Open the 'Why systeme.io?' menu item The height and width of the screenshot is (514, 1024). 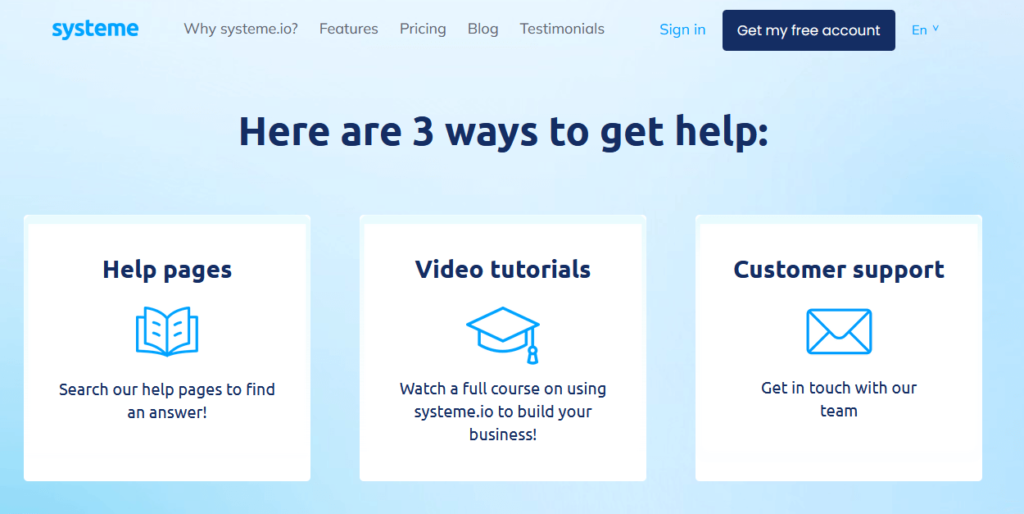tap(241, 29)
